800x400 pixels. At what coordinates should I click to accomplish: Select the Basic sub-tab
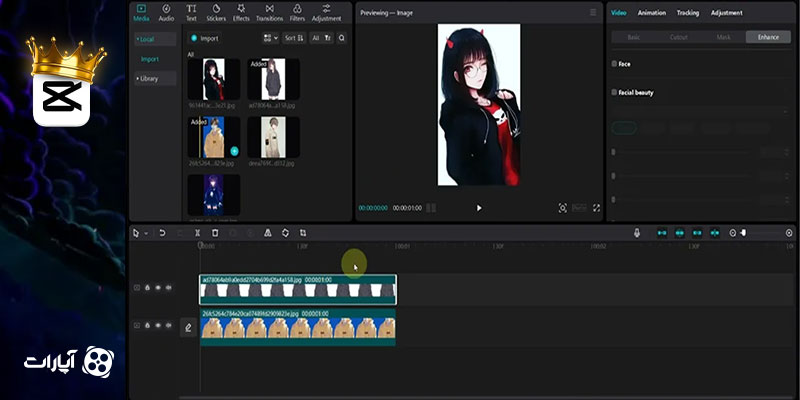634,37
